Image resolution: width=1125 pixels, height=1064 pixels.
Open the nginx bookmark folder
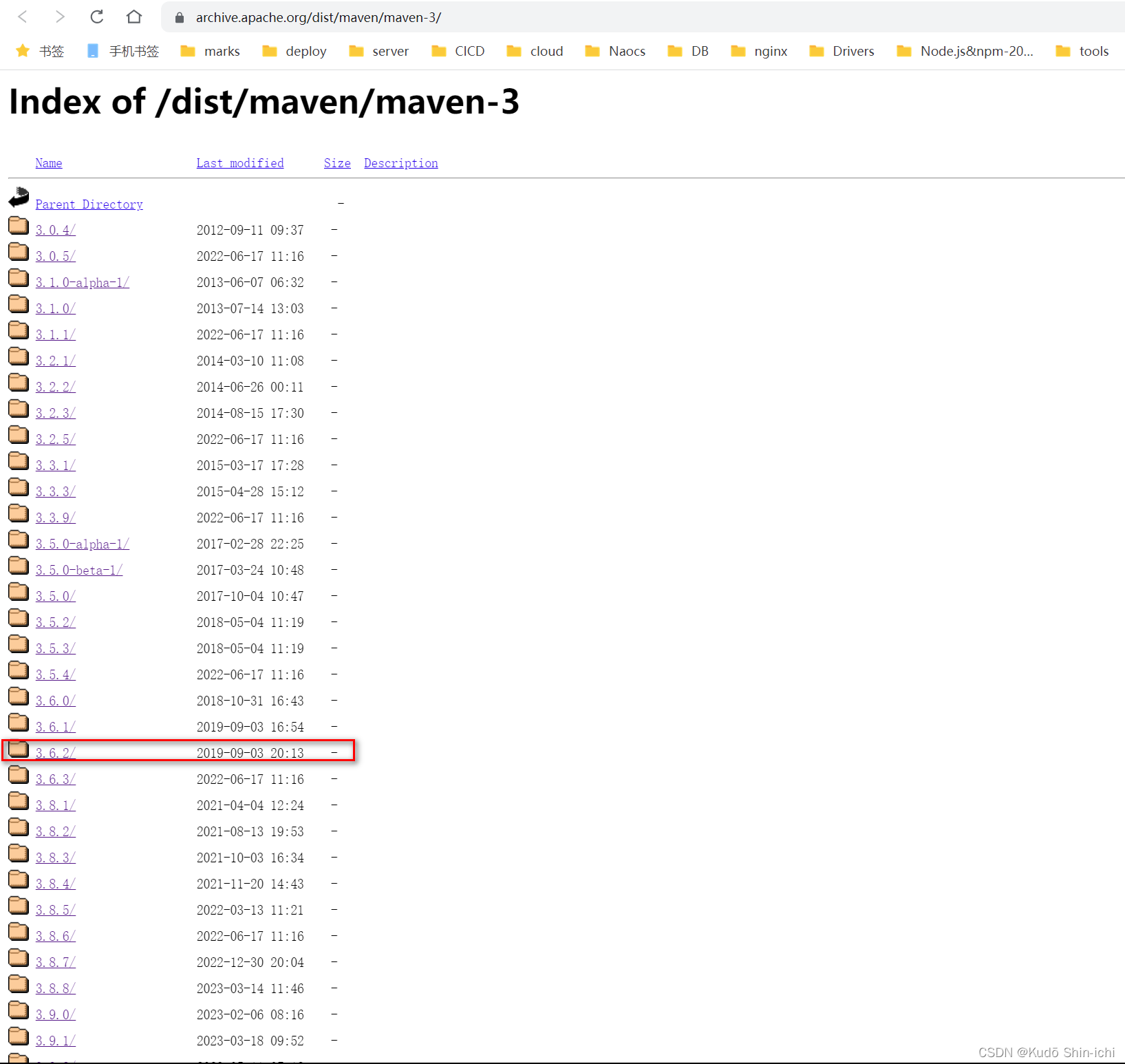pyautogui.click(x=759, y=51)
